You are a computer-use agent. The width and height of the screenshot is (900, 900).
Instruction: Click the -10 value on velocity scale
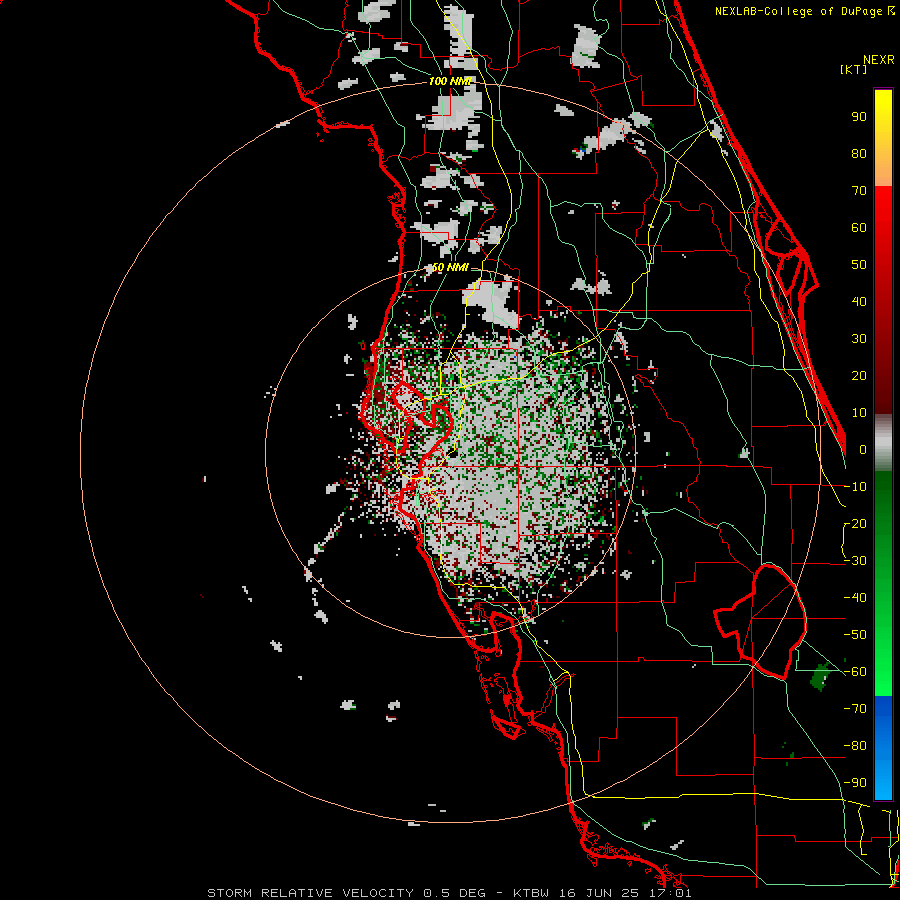coord(855,487)
